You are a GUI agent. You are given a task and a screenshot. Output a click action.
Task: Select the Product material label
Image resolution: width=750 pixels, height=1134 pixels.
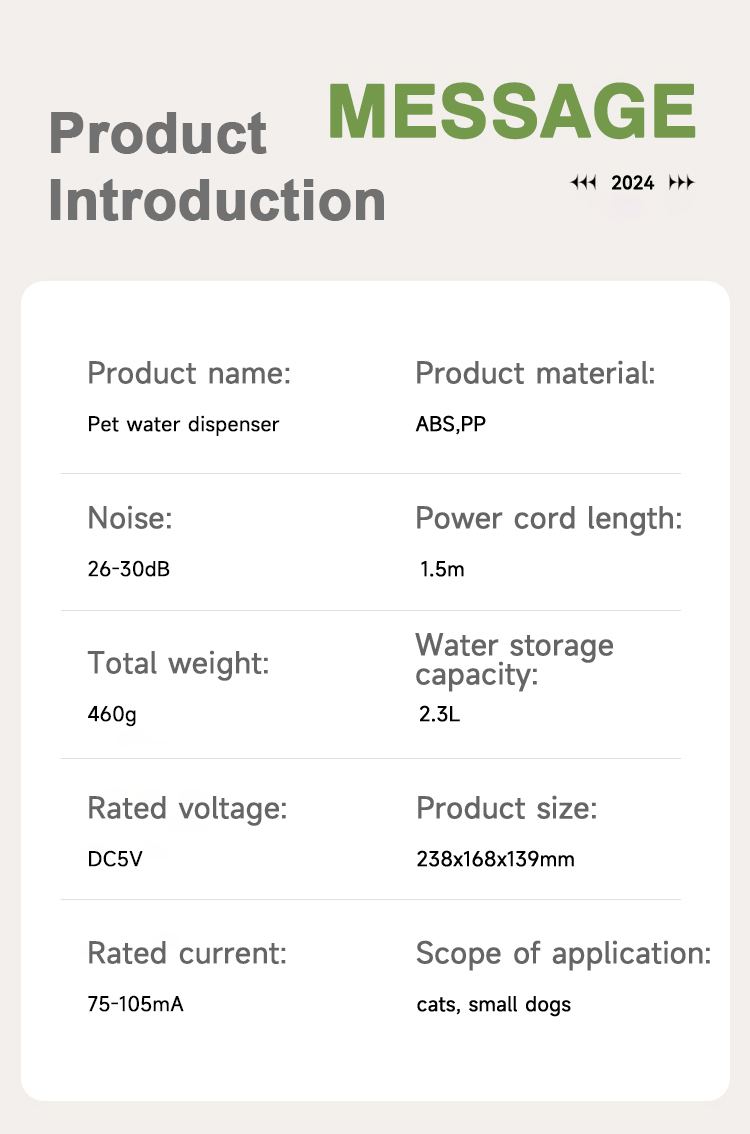coord(535,373)
